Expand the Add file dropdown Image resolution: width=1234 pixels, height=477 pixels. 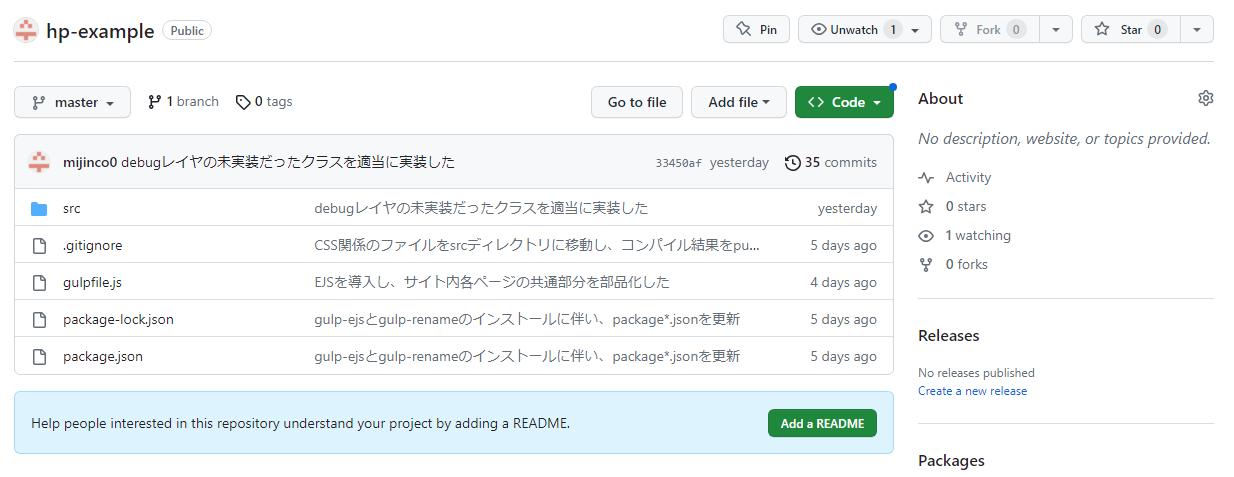click(x=739, y=102)
